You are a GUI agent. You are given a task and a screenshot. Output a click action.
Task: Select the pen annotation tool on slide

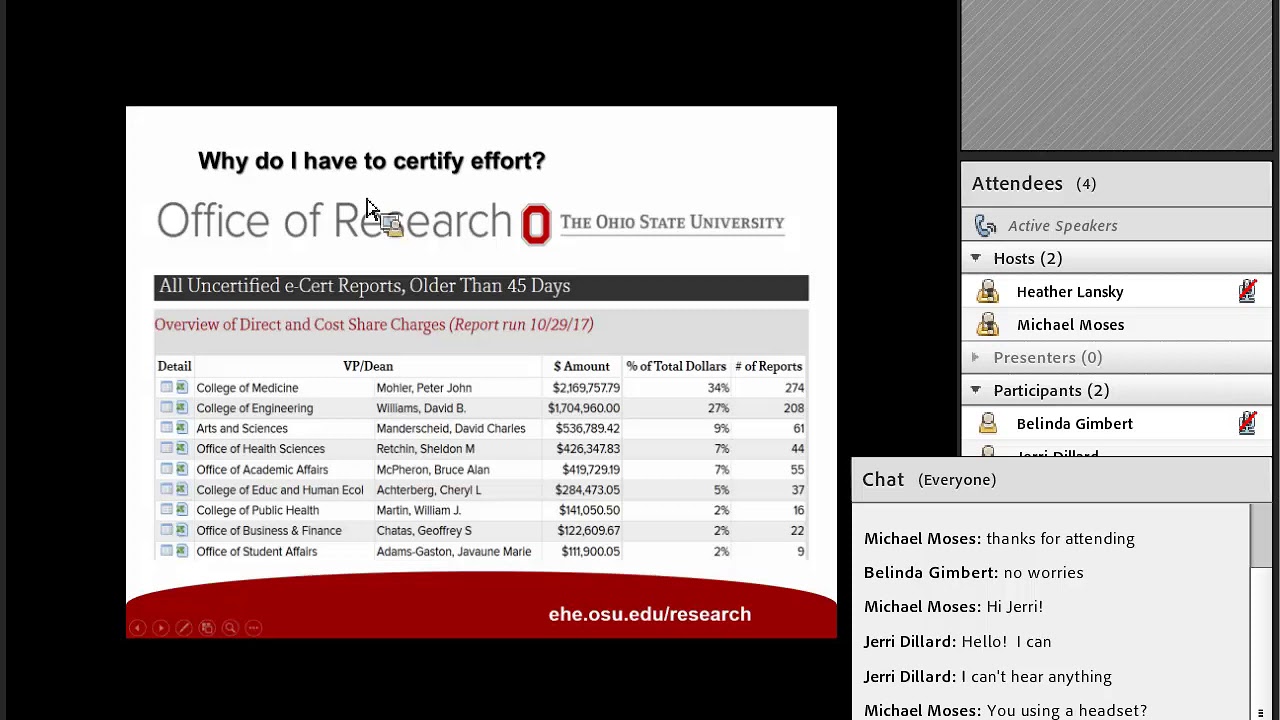pos(184,628)
